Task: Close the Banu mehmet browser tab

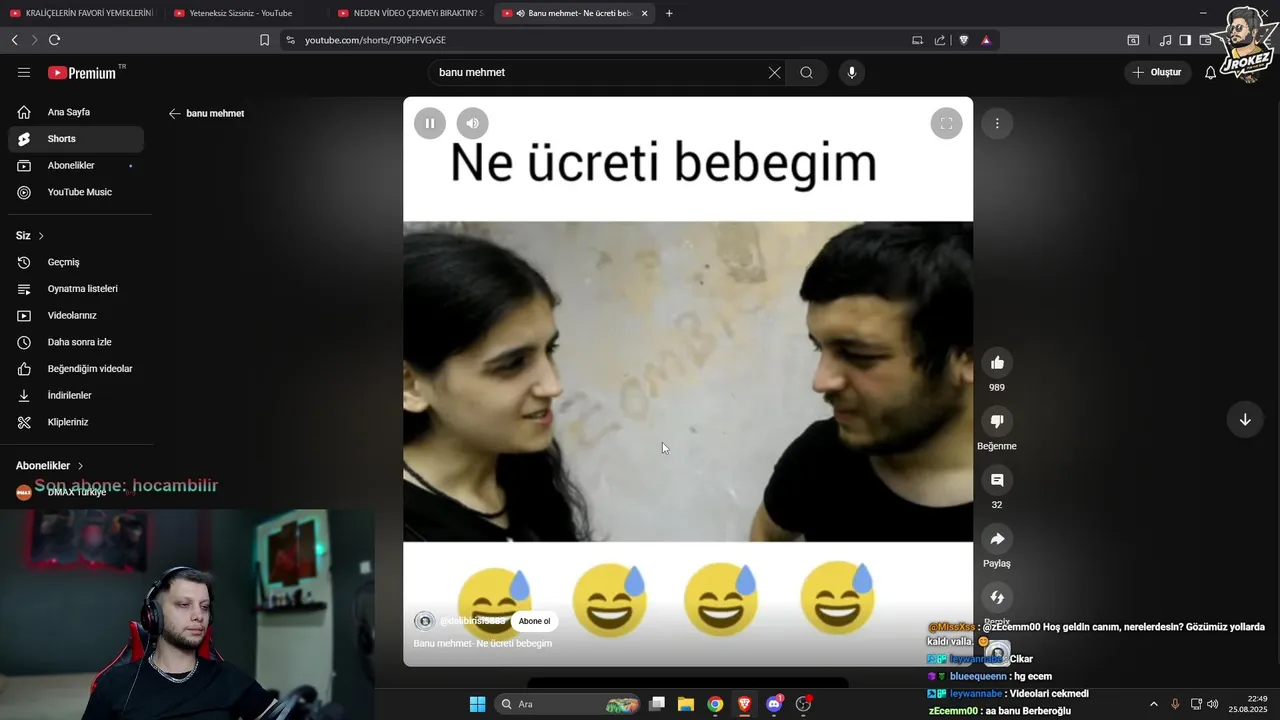Action: pyautogui.click(x=644, y=13)
